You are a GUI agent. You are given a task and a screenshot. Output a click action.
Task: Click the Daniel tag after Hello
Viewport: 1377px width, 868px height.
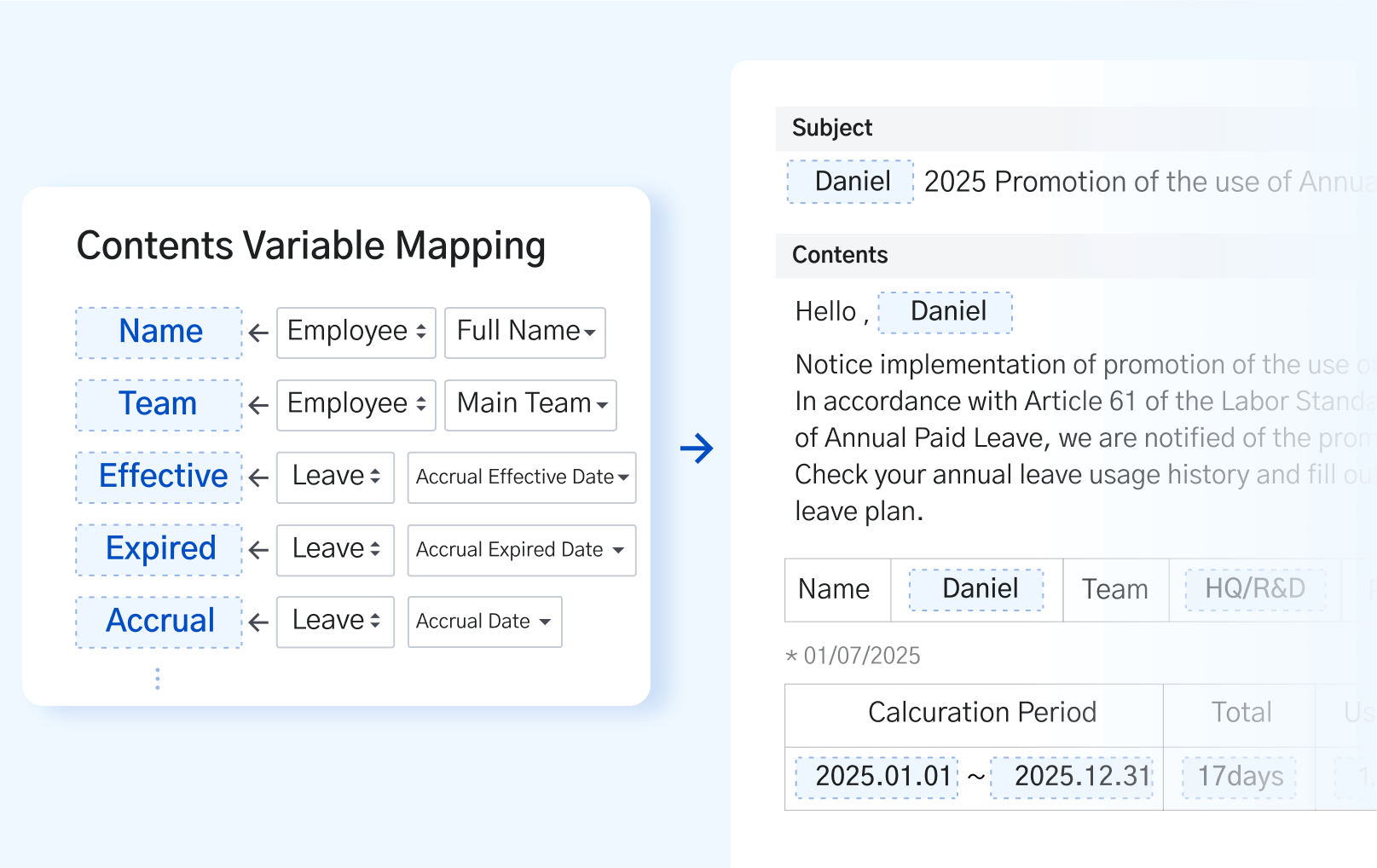click(946, 312)
